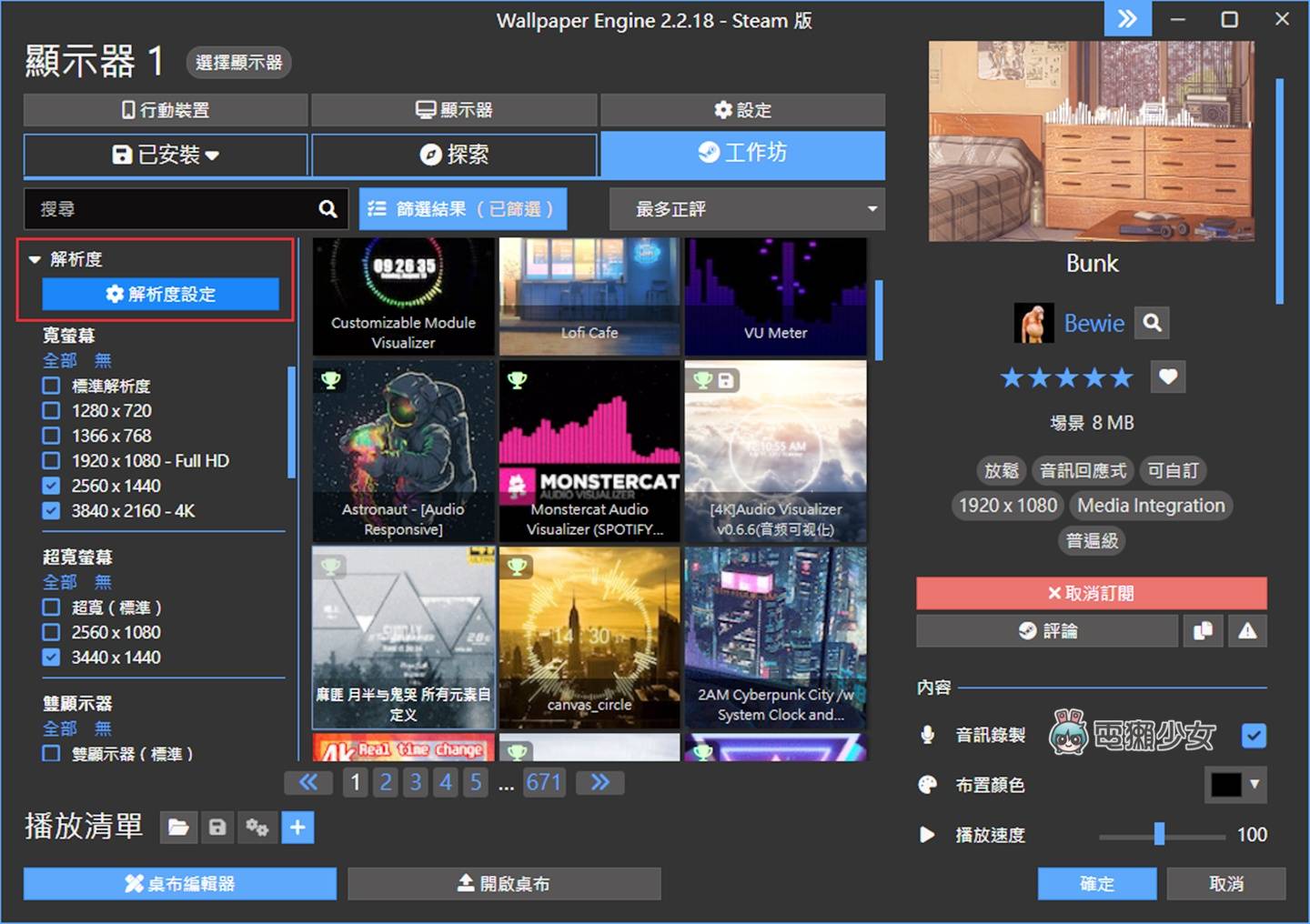This screenshot has width=1310, height=924.
Task: Collapse the 解析度 section
Action: click(x=35, y=258)
